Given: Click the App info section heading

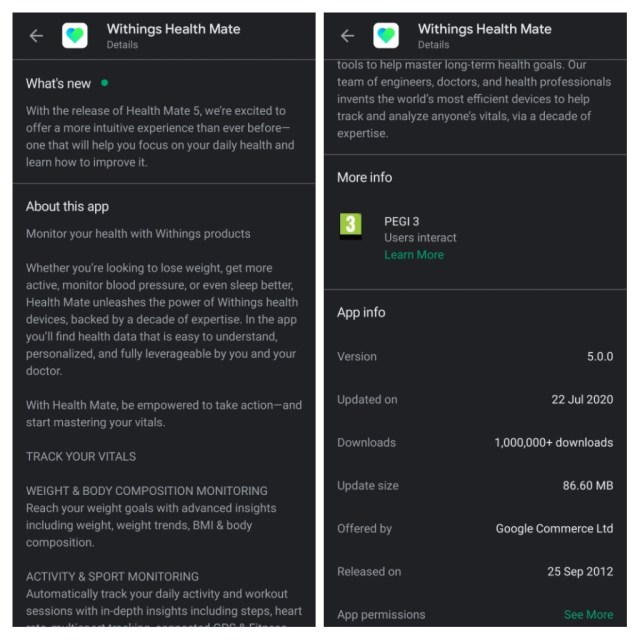Looking at the screenshot, I should coord(361,313).
